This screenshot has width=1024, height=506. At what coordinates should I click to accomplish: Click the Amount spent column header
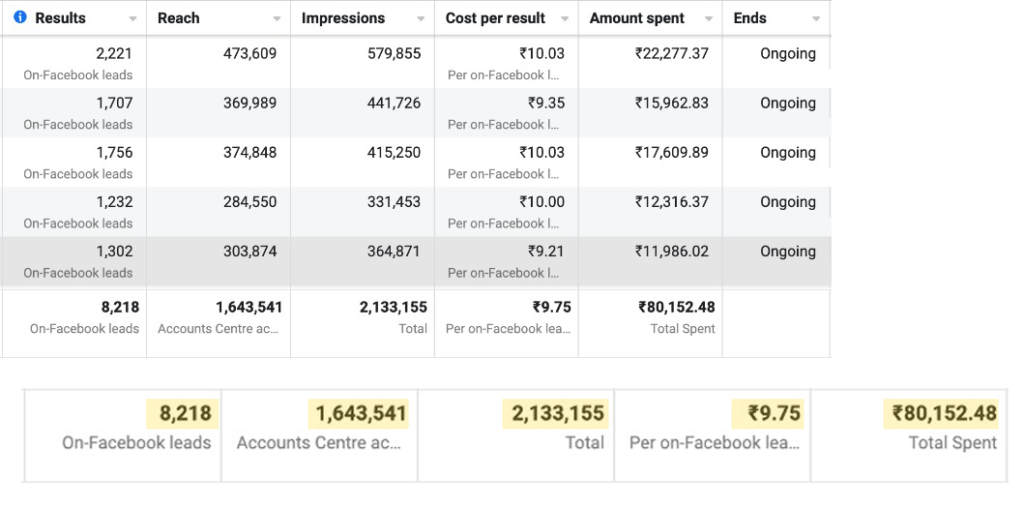point(637,18)
